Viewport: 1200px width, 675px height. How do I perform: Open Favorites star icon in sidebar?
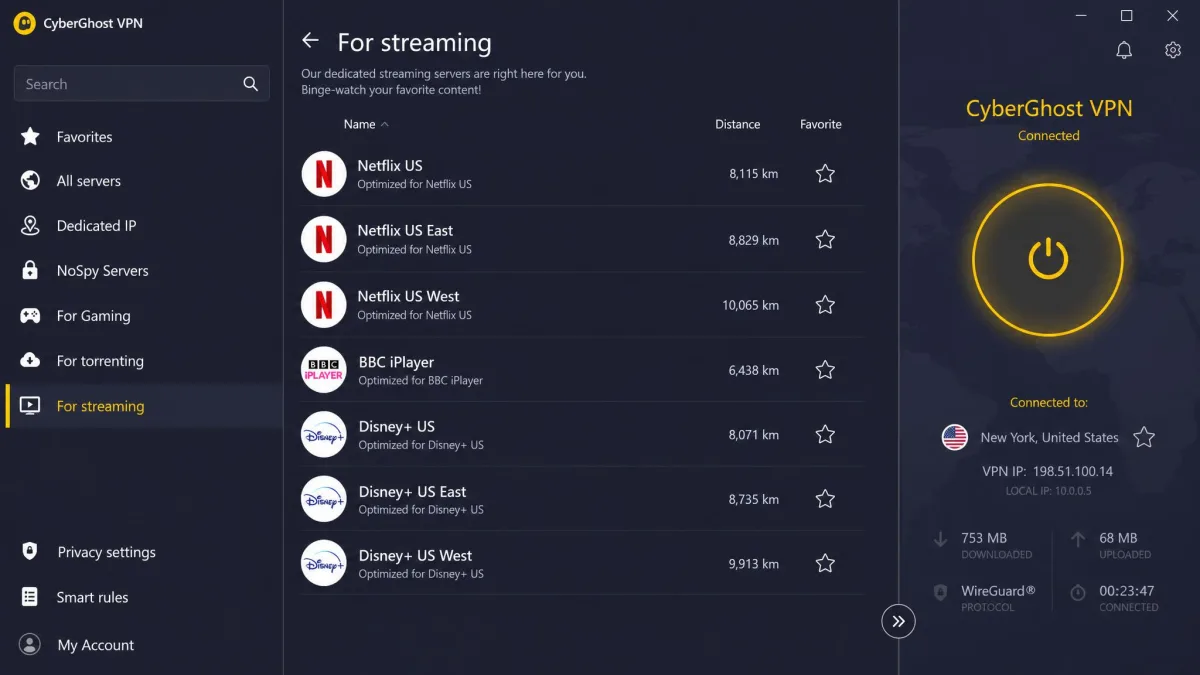pos(30,136)
